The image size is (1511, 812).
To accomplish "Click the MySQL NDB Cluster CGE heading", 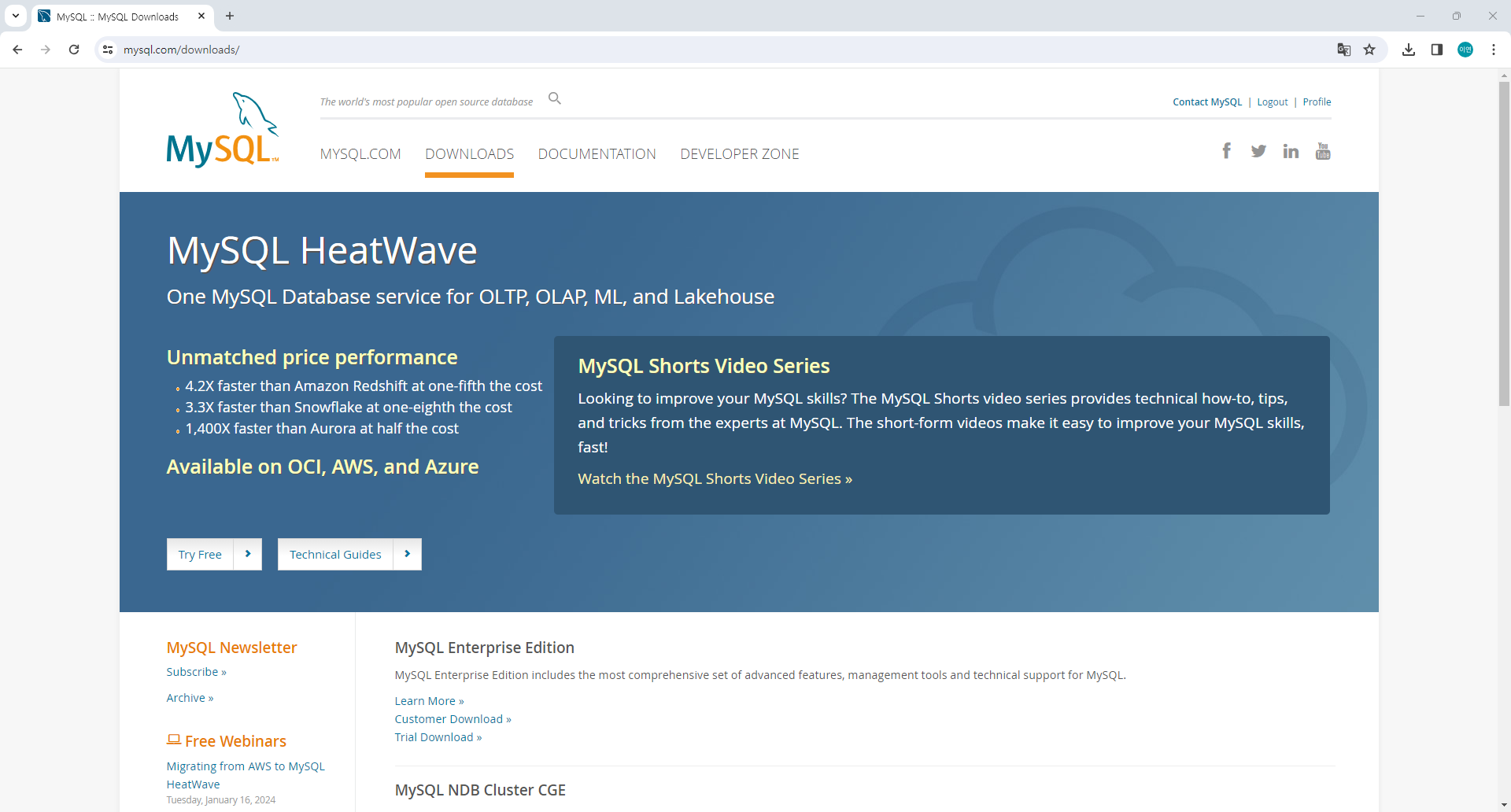I will pos(480,790).
